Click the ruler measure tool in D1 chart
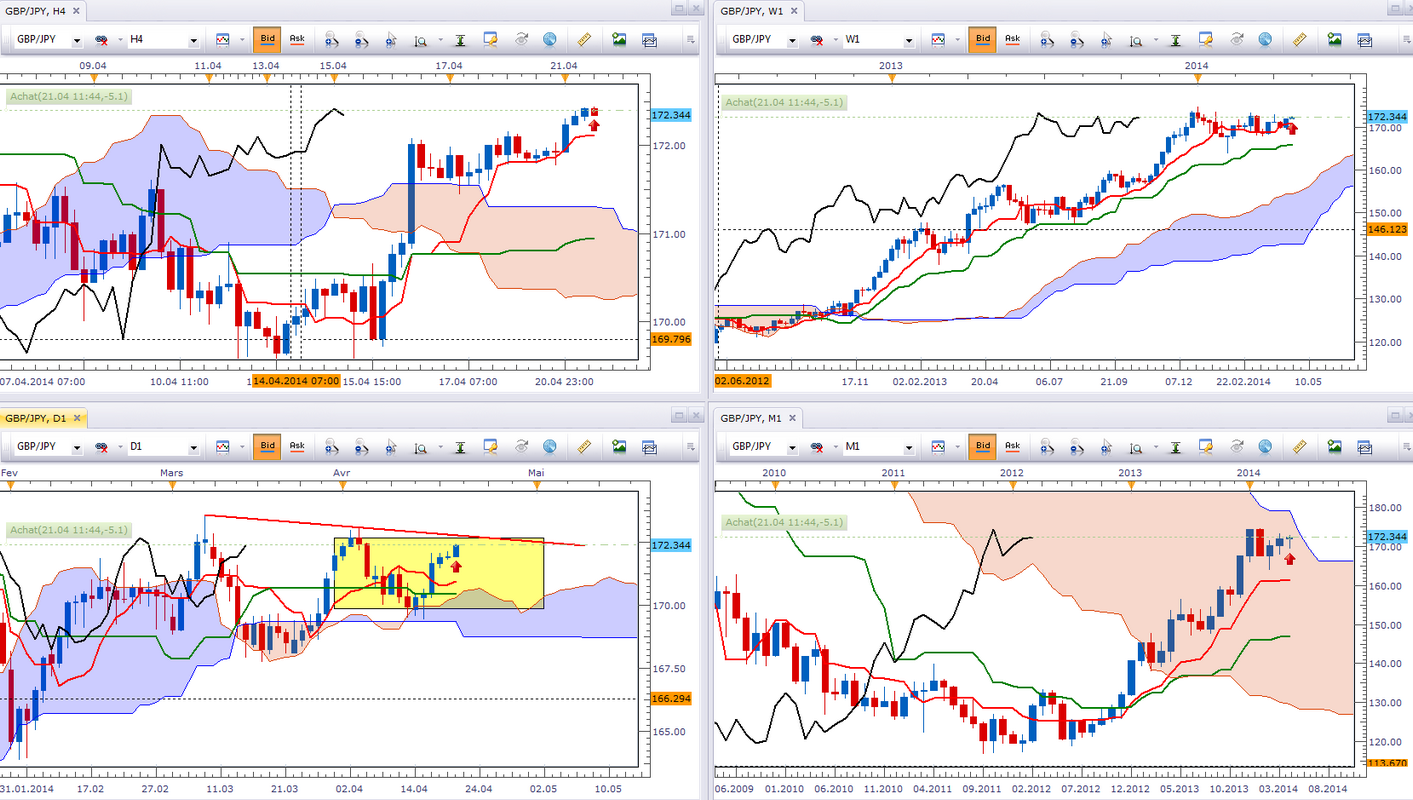1413x800 pixels. tap(585, 447)
